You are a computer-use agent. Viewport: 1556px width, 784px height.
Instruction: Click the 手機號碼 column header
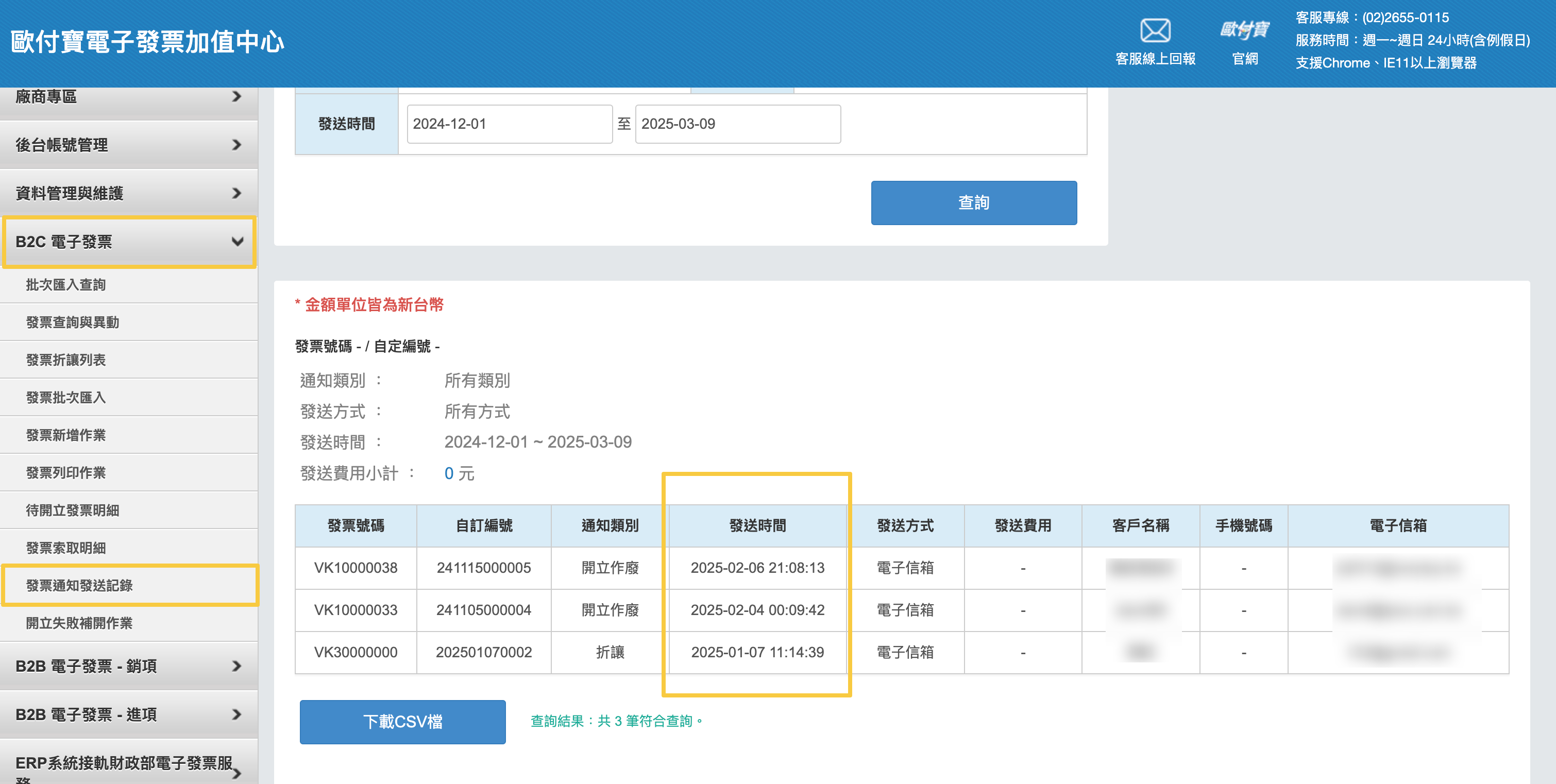(x=1244, y=525)
